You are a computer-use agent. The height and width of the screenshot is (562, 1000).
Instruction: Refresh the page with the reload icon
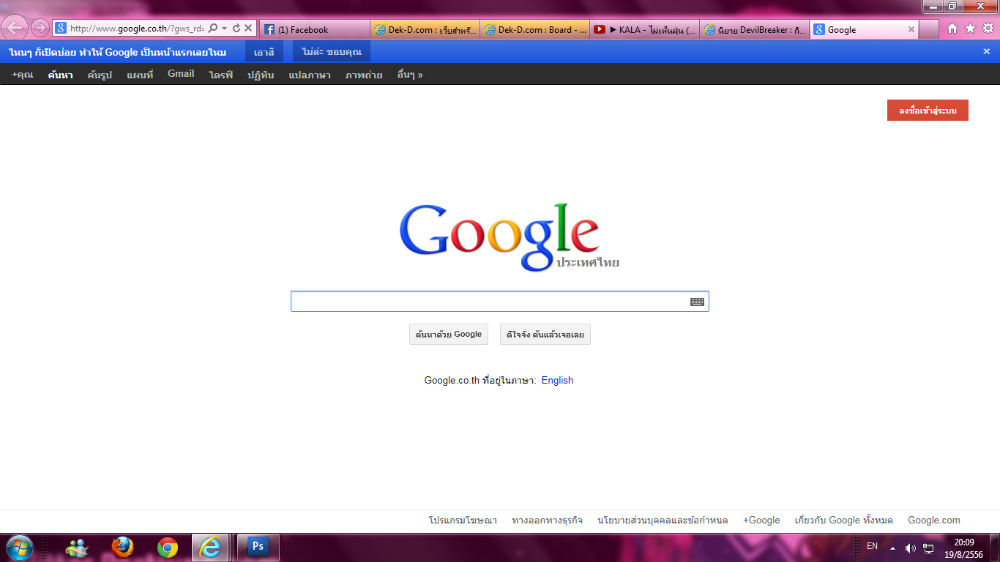(236, 28)
